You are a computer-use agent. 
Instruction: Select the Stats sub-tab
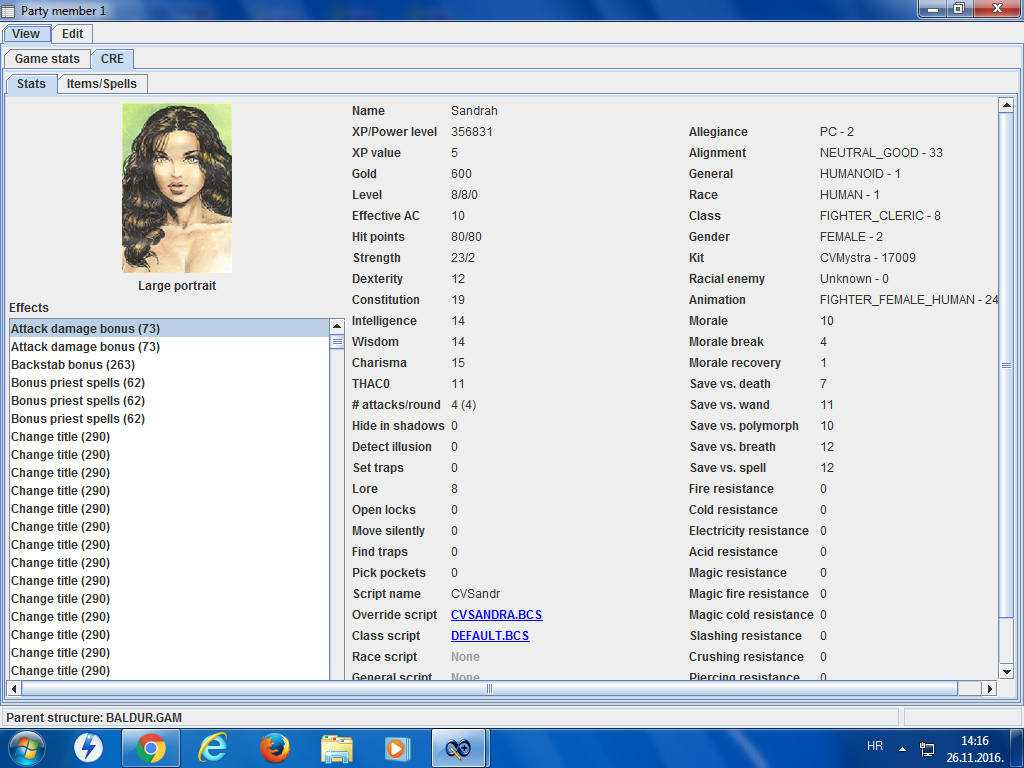(31, 84)
